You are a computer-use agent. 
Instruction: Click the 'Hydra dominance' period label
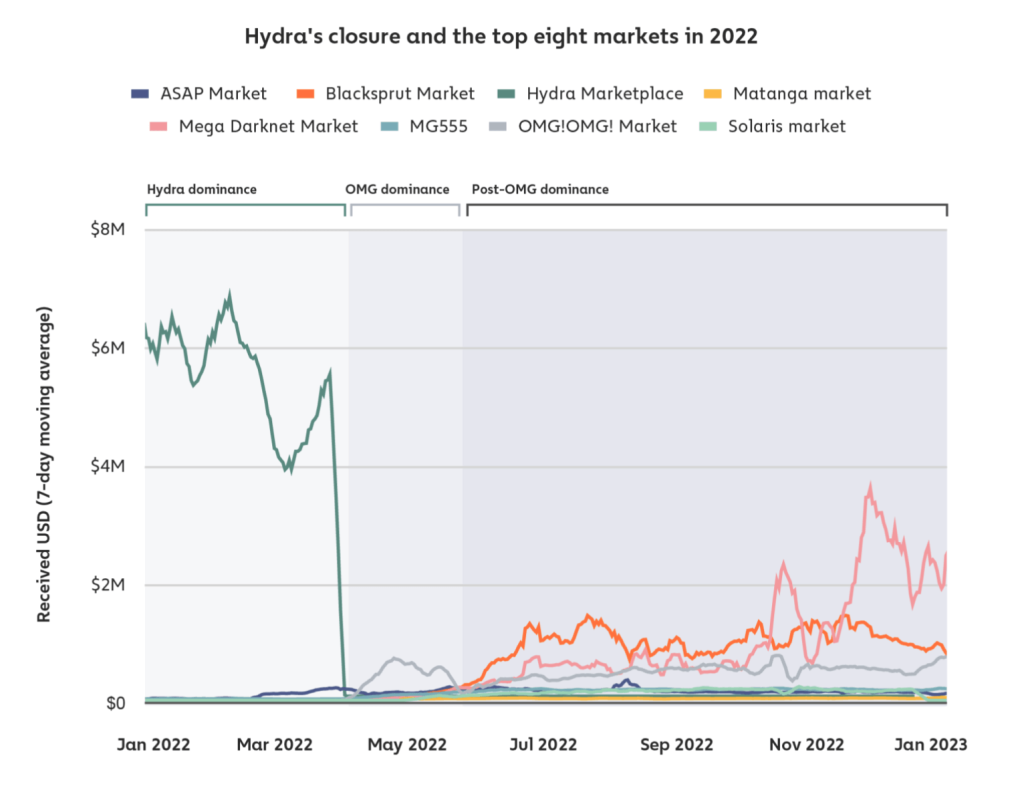point(202,189)
